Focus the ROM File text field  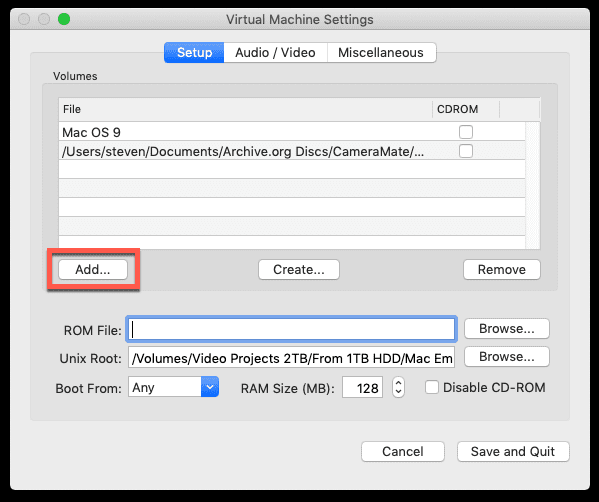pos(291,329)
